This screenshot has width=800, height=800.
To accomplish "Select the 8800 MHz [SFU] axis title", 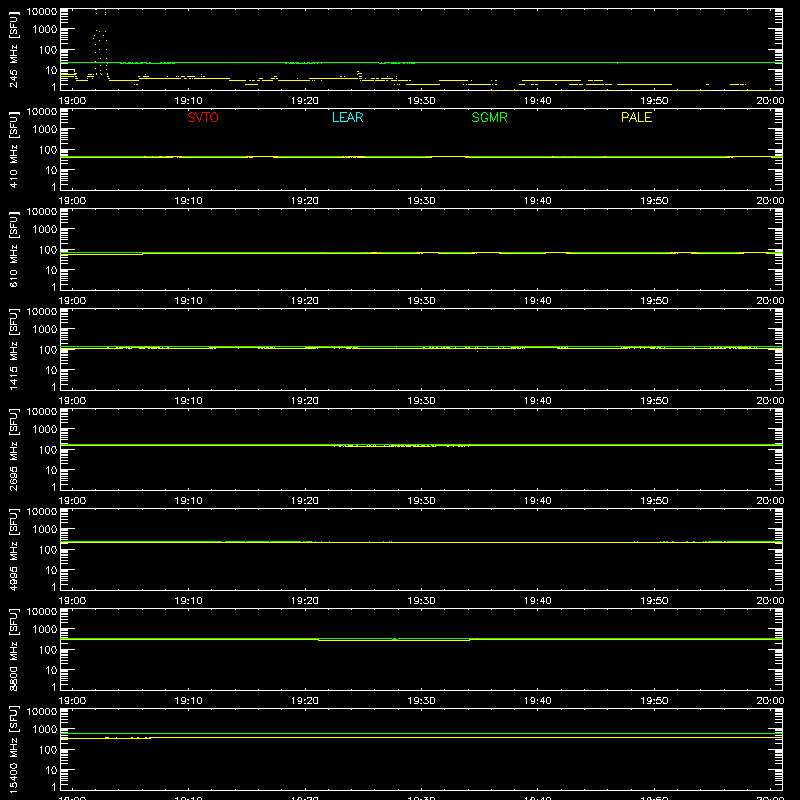I will point(13,649).
